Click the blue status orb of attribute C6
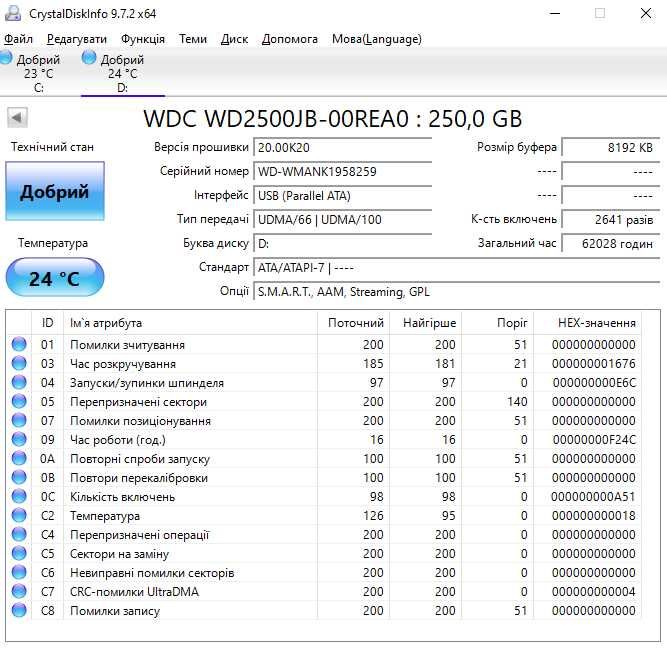Image resolution: width=667 pixels, height=648 pixels. (19, 572)
